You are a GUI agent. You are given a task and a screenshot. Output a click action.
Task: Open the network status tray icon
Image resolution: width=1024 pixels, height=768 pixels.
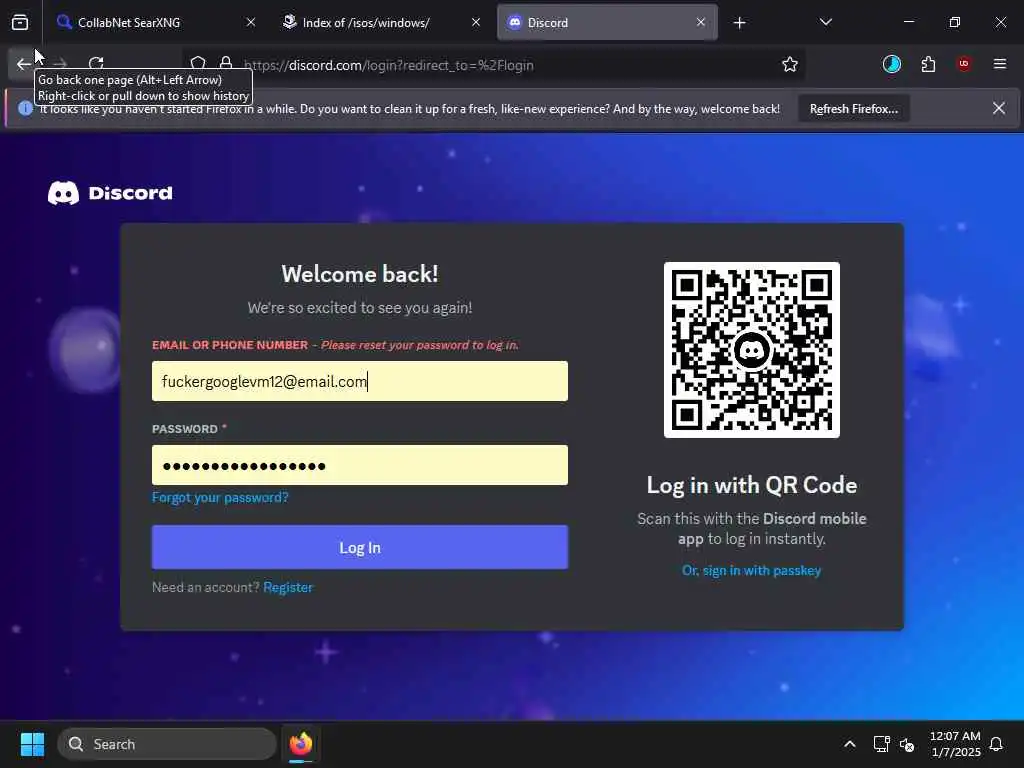881,744
